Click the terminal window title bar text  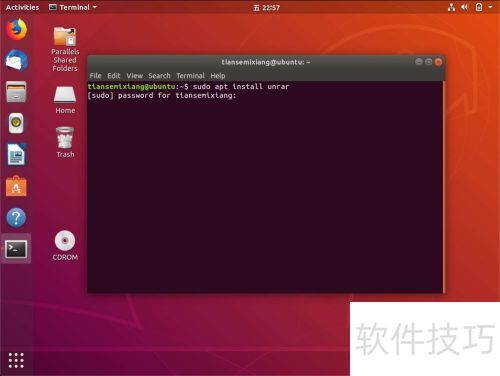(x=266, y=62)
